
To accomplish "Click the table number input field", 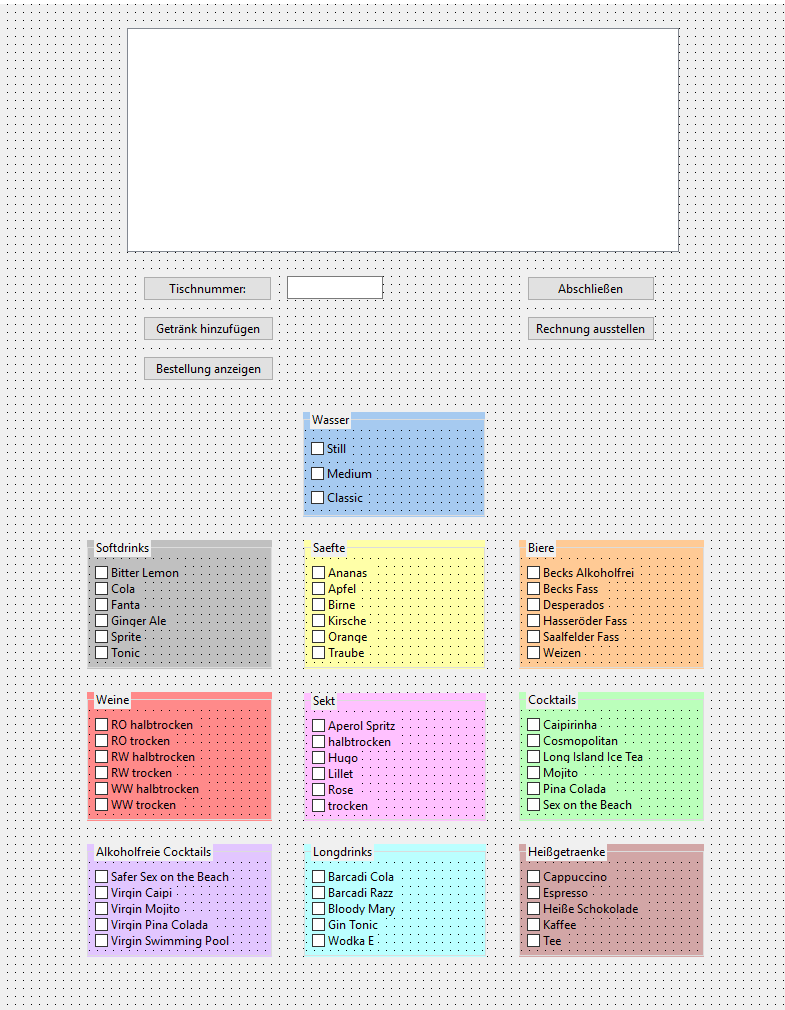I will [335, 288].
